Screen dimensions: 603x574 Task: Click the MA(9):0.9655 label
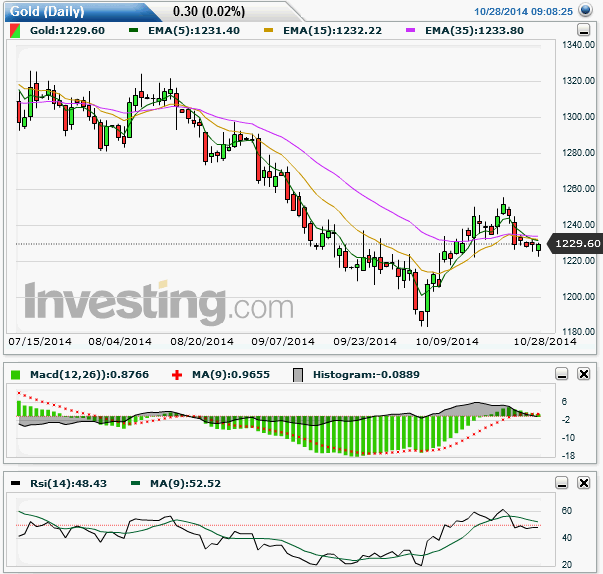coord(231,374)
